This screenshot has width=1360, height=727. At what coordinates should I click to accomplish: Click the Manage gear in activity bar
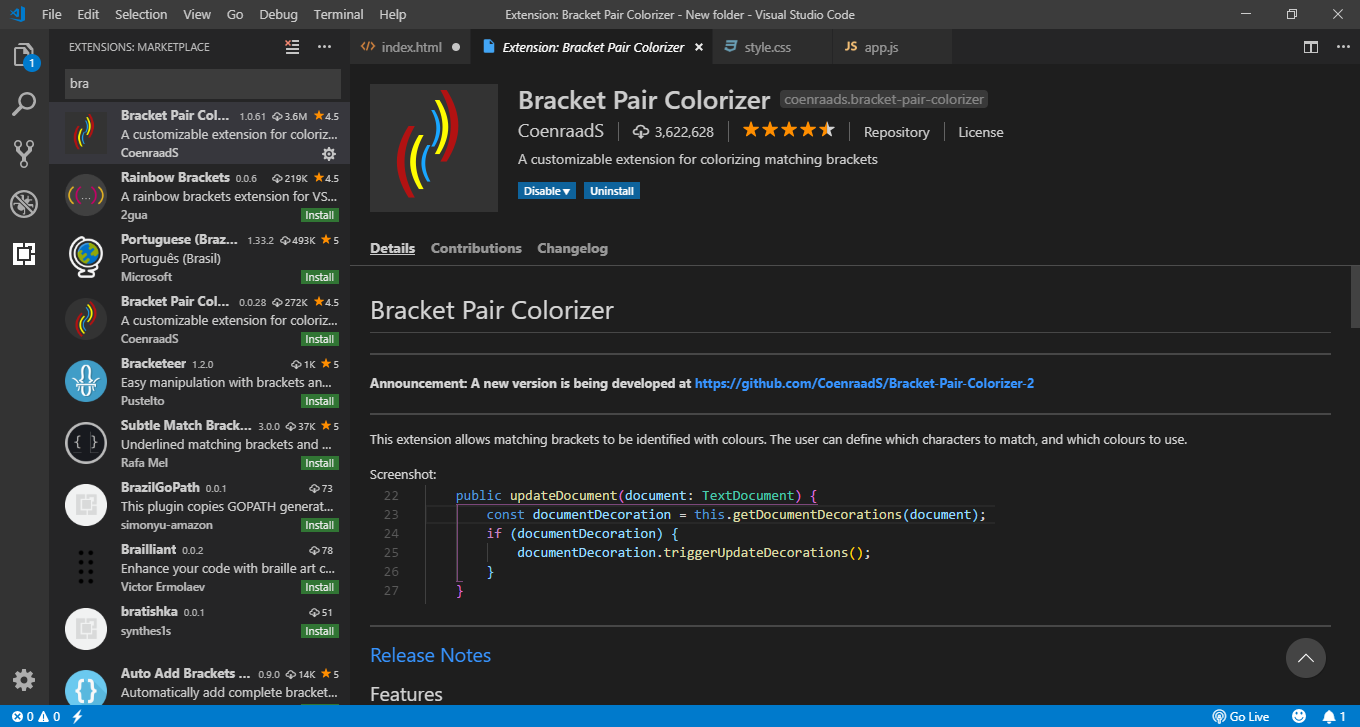pos(24,680)
